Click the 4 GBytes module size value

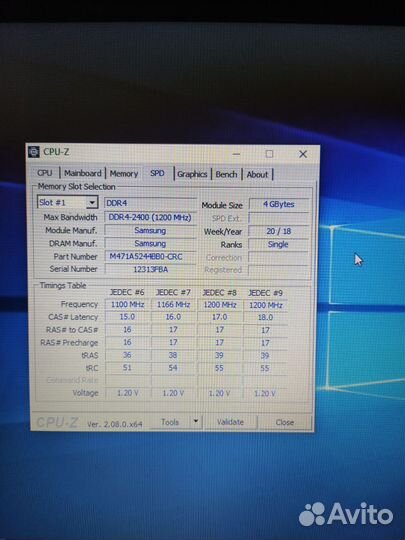click(279, 204)
